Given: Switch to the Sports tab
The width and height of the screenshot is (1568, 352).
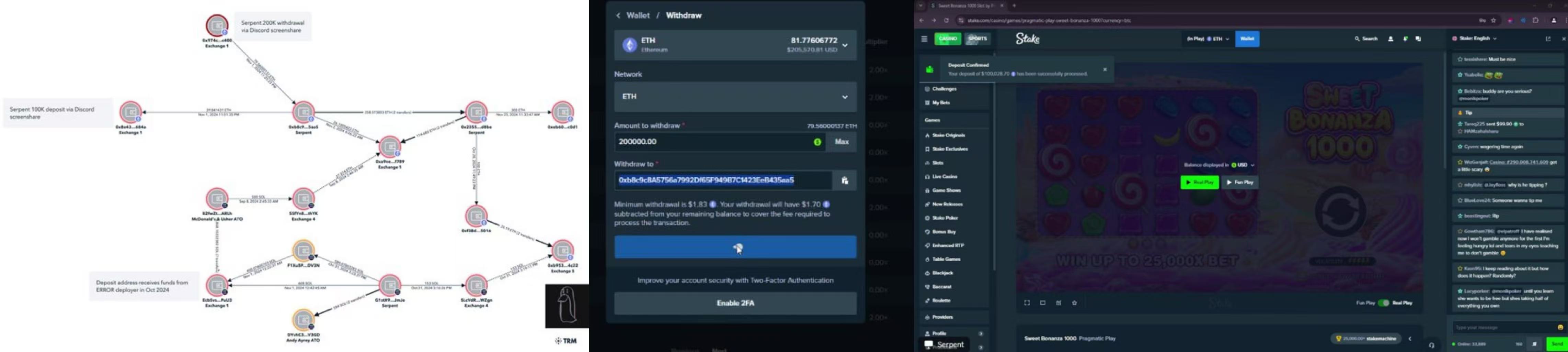Looking at the screenshot, I should pyautogui.click(x=977, y=39).
